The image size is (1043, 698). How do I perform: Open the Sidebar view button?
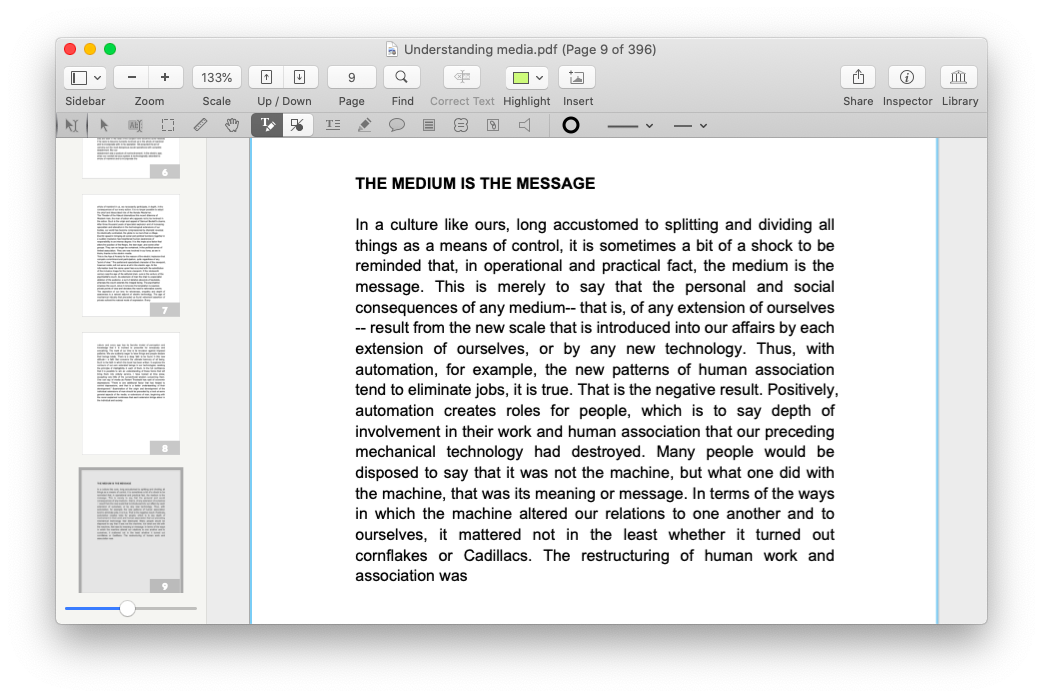pyautogui.click(x=78, y=78)
